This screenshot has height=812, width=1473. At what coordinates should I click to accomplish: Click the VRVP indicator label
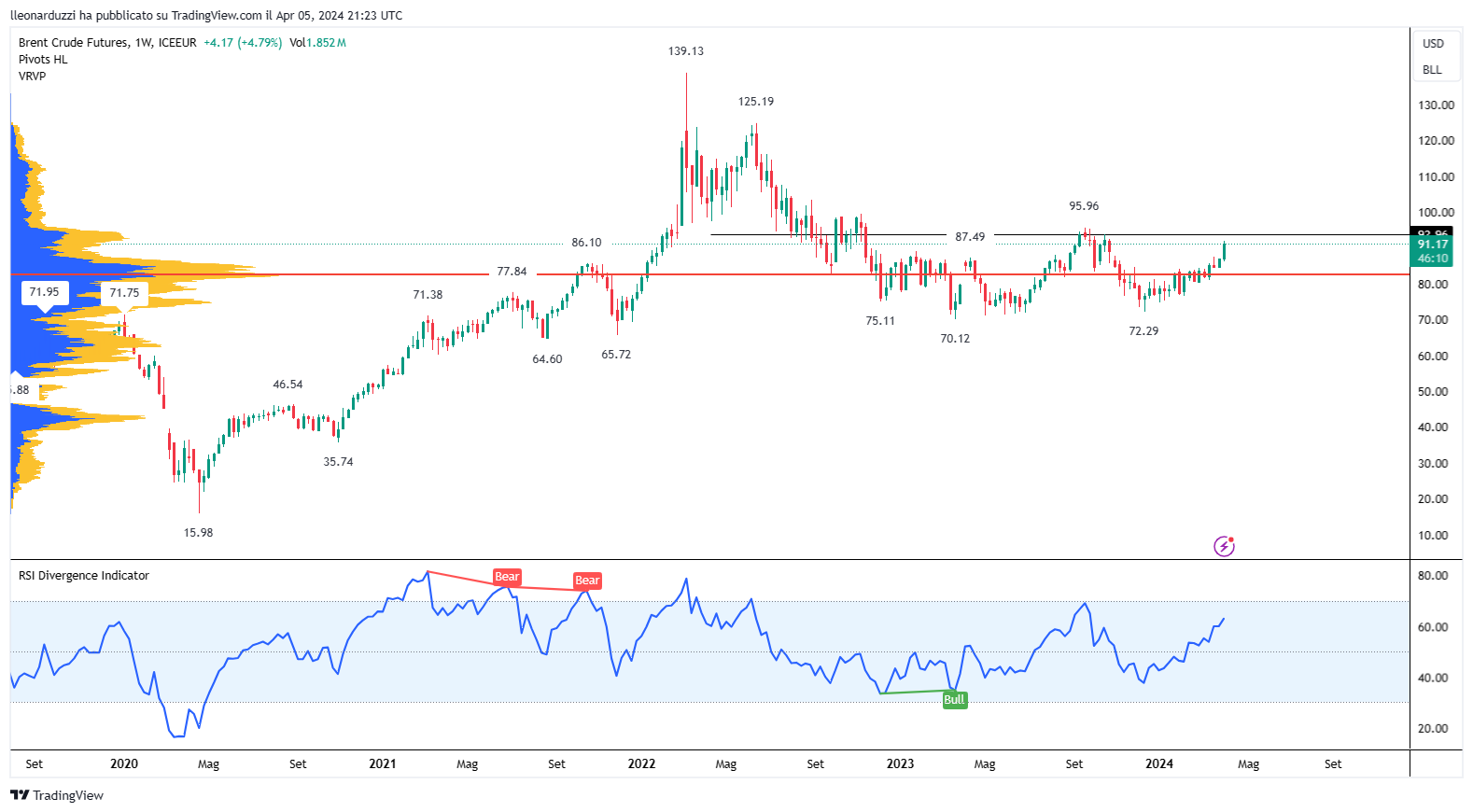click(x=32, y=77)
